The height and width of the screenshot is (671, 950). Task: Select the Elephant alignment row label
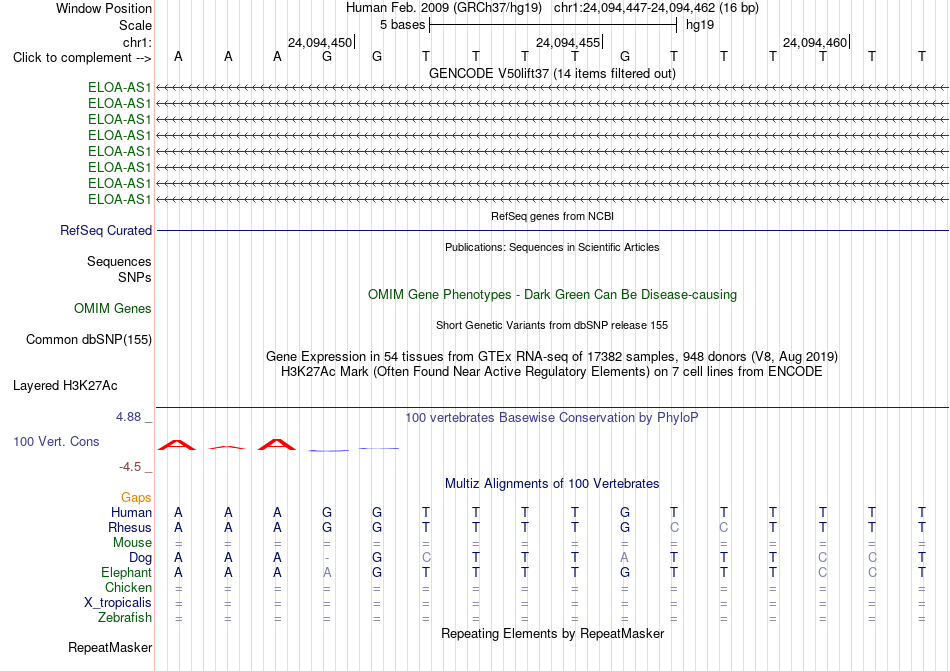pyautogui.click(x=127, y=573)
